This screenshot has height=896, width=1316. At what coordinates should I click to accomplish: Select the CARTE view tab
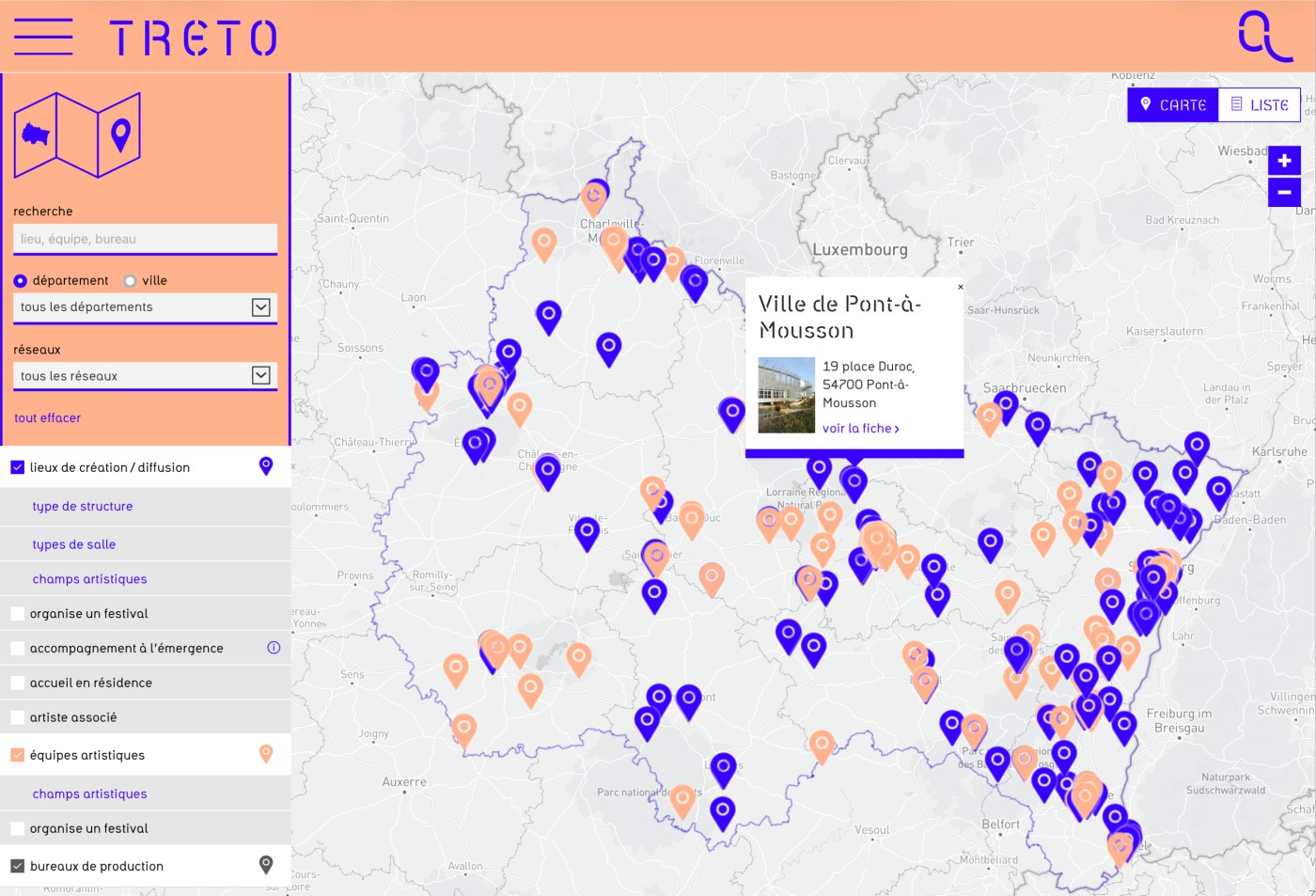pos(1172,104)
